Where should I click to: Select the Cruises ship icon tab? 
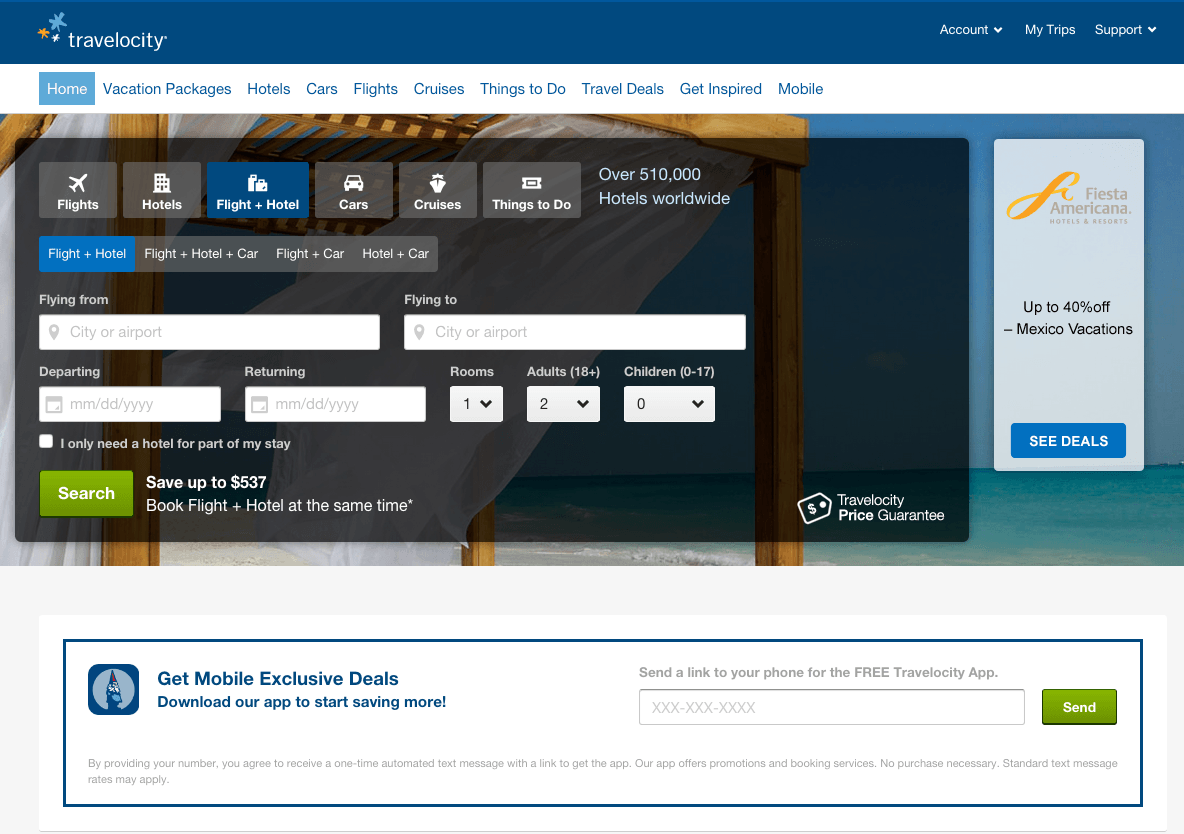click(x=437, y=190)
